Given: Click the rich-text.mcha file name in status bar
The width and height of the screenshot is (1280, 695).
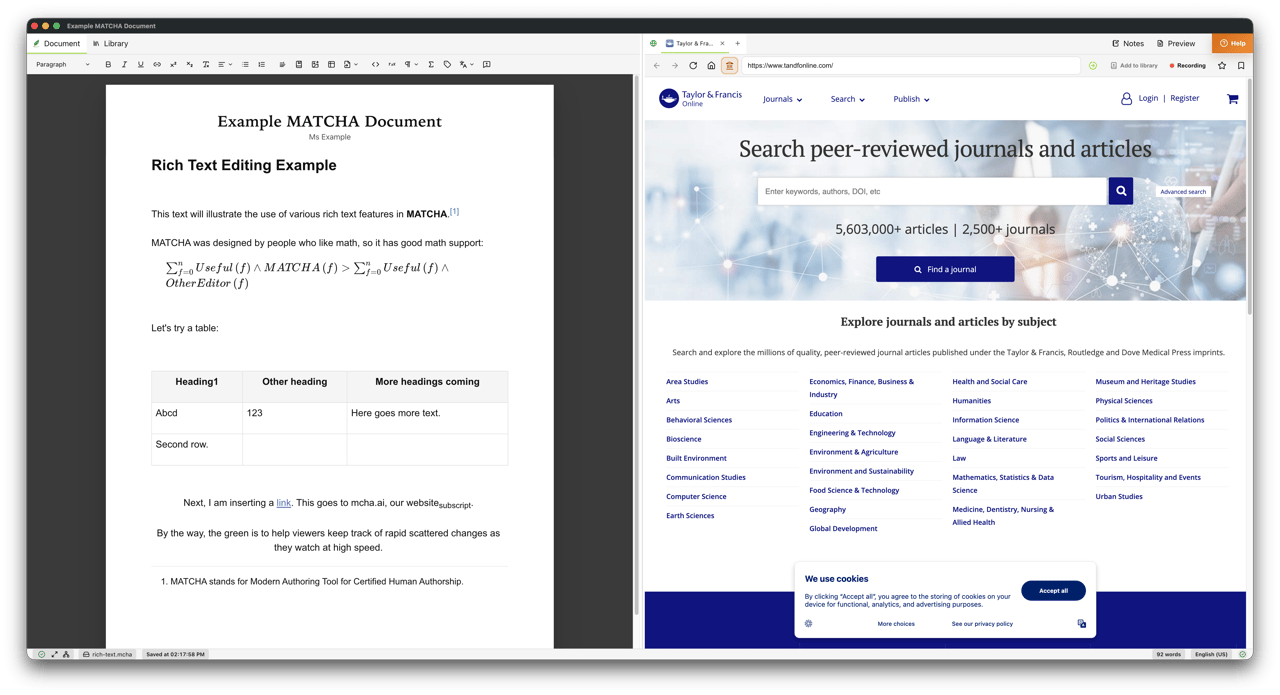Looking at the screenshot, I should click(x=107, y=654).
